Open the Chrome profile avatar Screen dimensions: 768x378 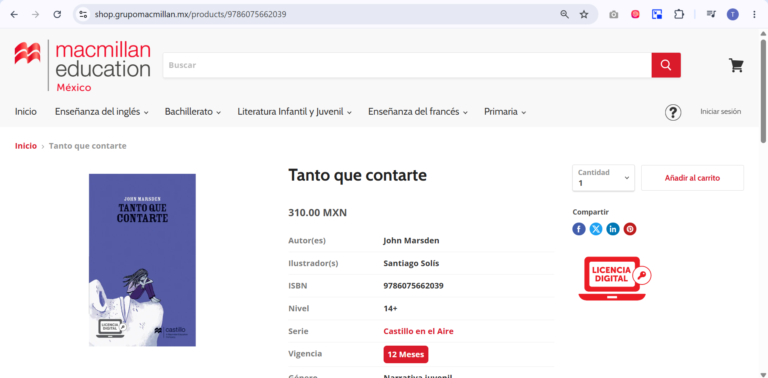click(733, 14)
